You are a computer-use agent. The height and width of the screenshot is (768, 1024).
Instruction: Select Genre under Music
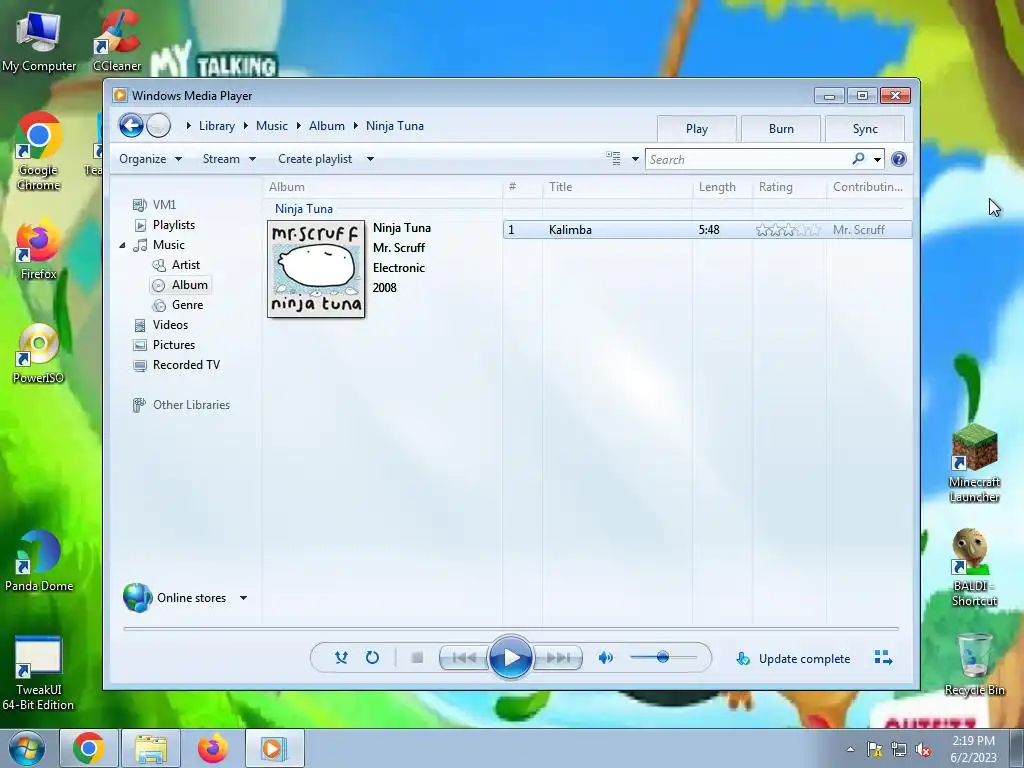[187, 305]
